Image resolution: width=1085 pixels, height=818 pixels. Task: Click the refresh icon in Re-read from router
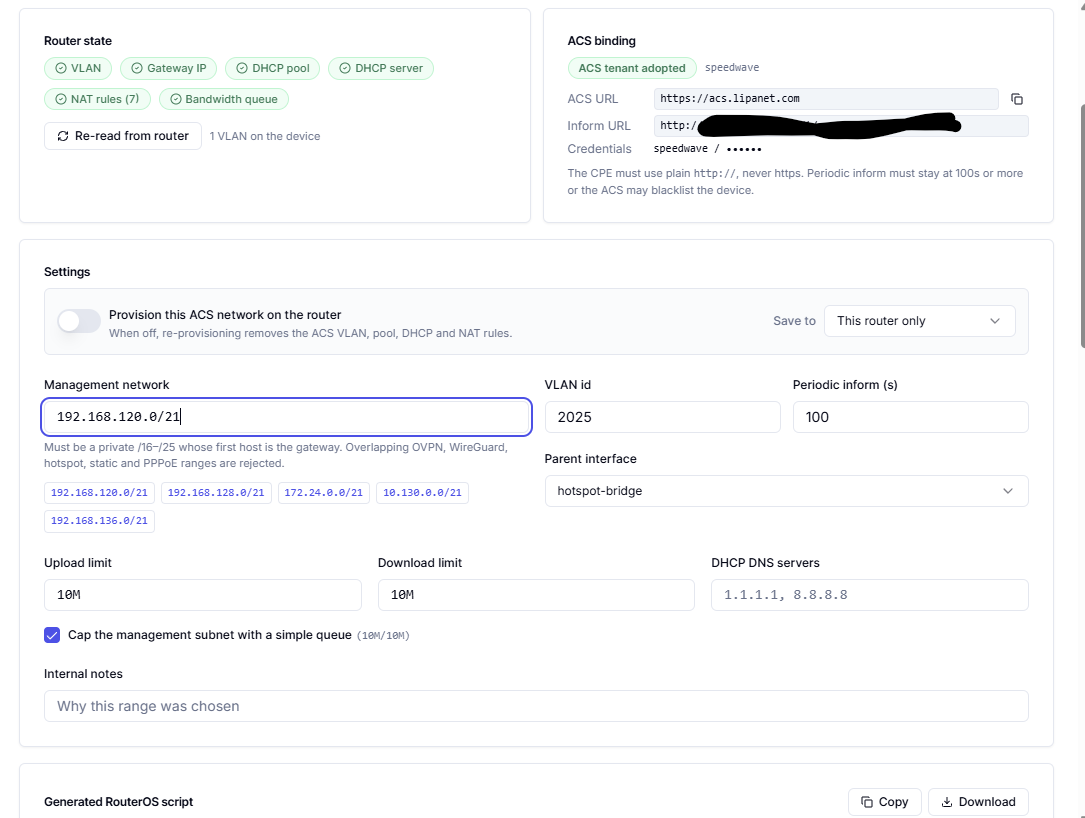coord(63,136)
